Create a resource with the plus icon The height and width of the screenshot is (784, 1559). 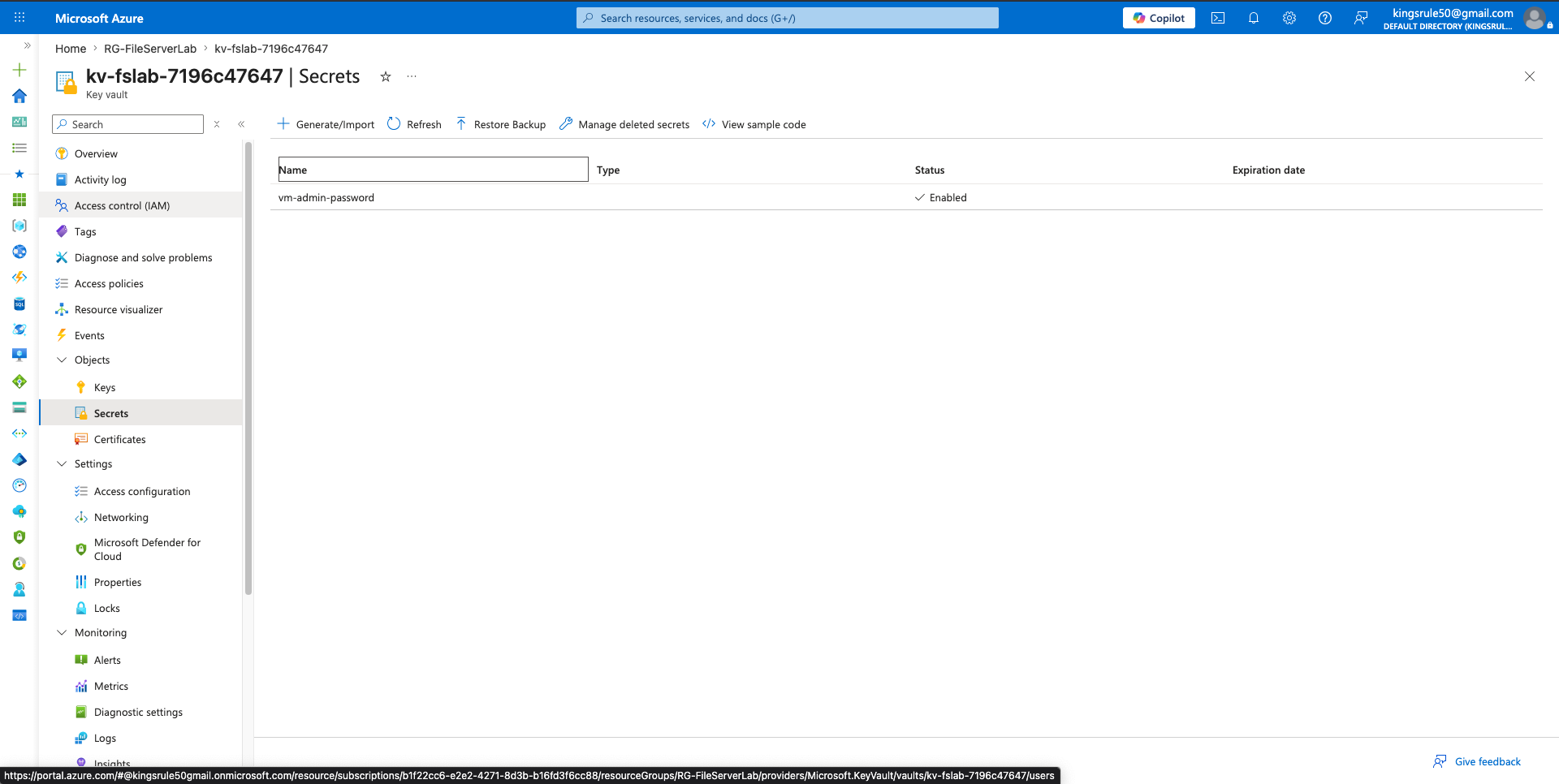[19, 70]
